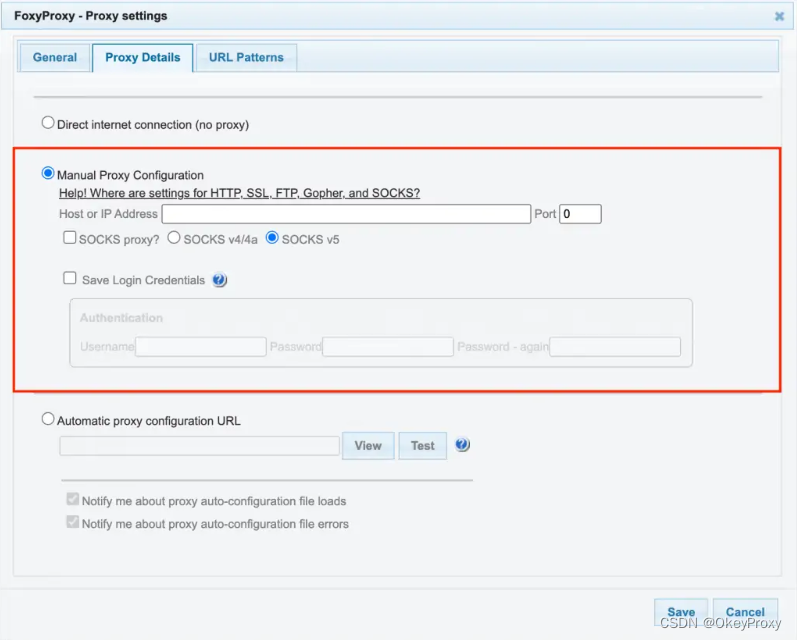Click the first Password field

click(x=388, y=347)
